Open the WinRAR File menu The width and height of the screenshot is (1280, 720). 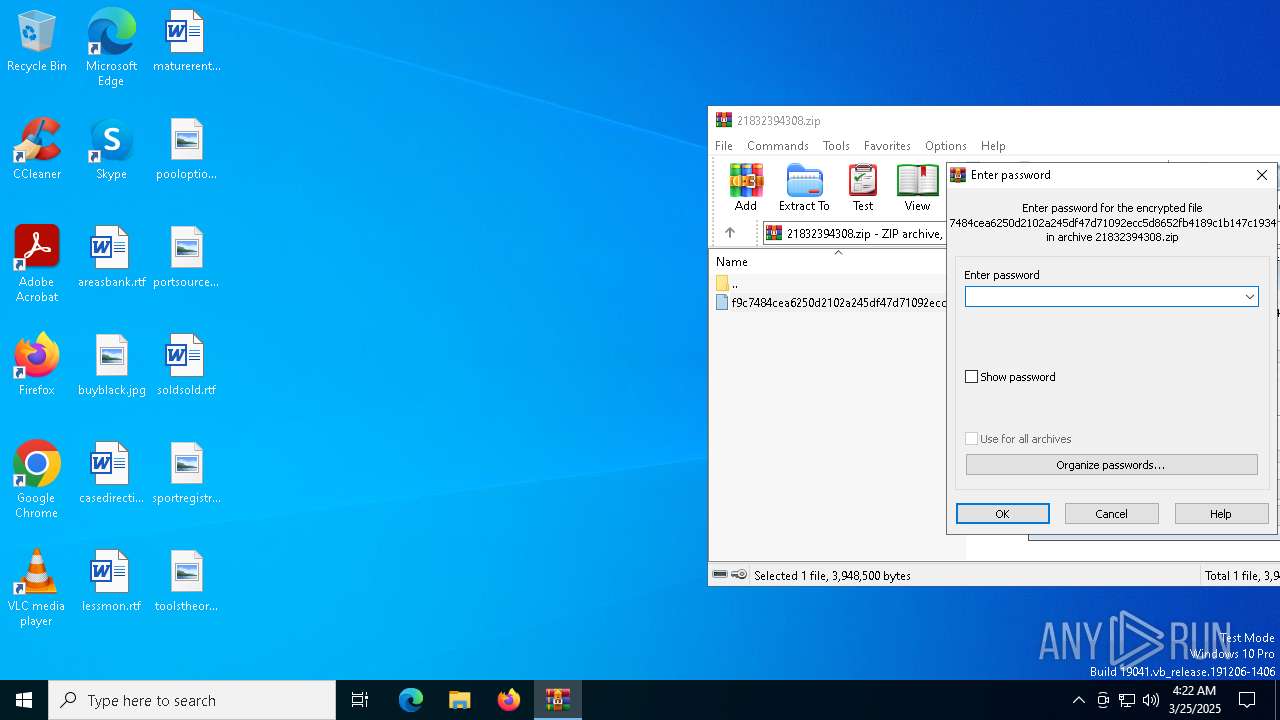tap(724, 146)
